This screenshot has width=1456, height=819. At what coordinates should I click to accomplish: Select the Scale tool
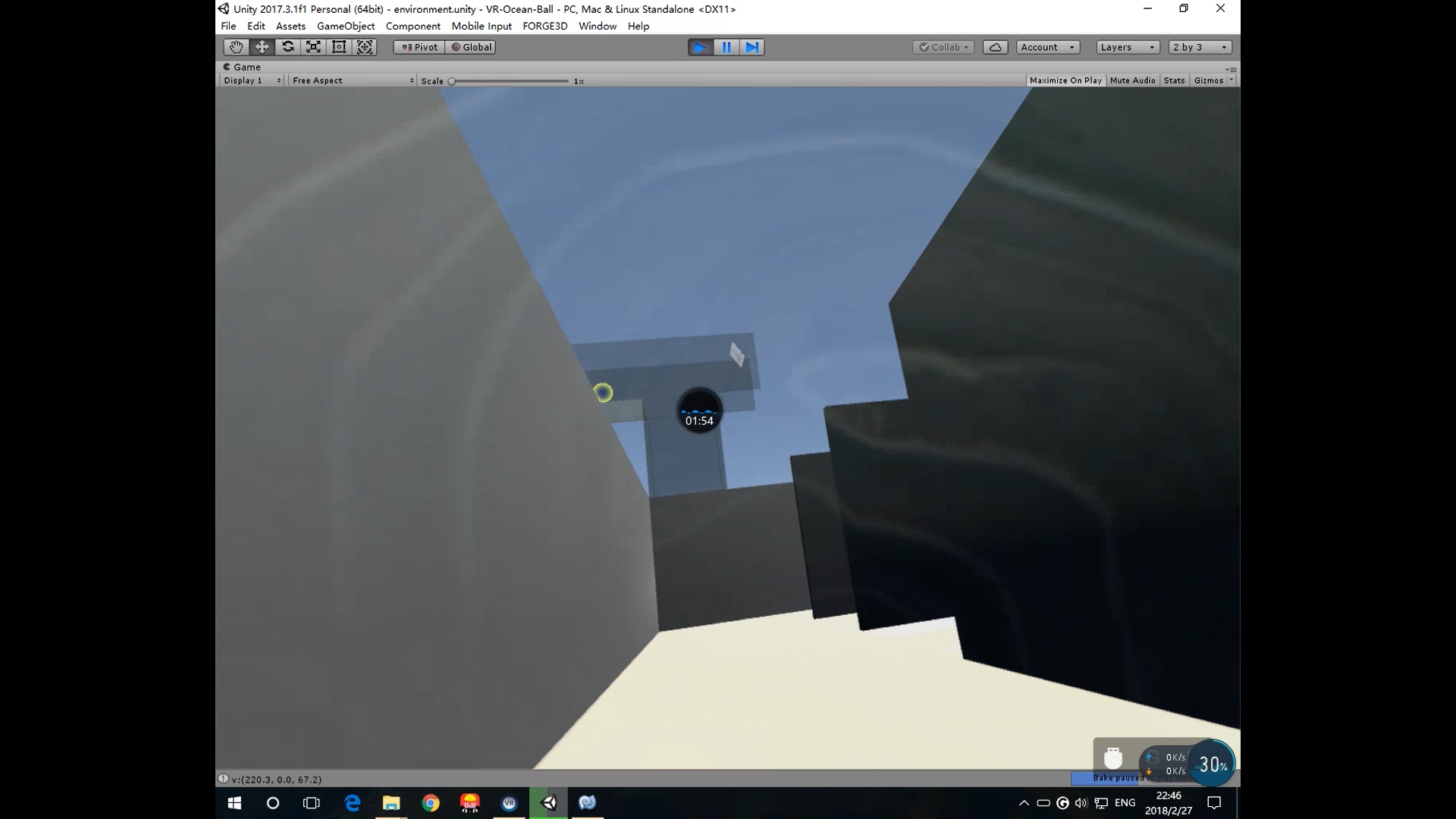click(x=313, y=47)
